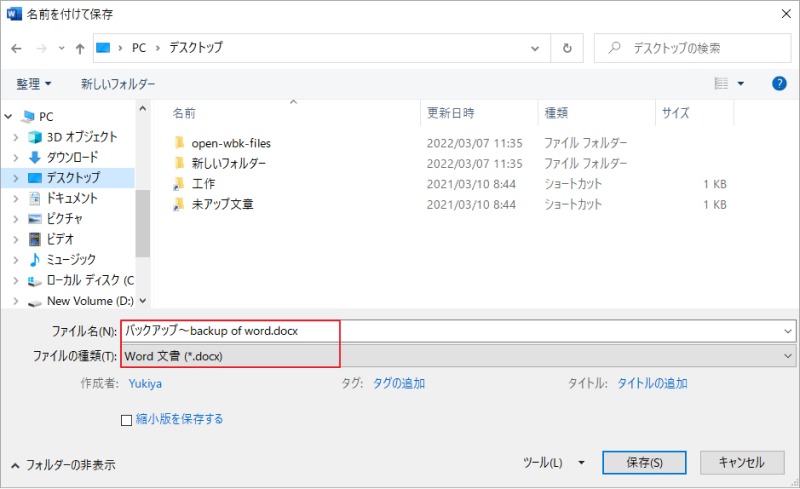Viewport: 800px width, 489px height.
Task: Sort by the サイズ column header
Action: click(x=676, y=113)
